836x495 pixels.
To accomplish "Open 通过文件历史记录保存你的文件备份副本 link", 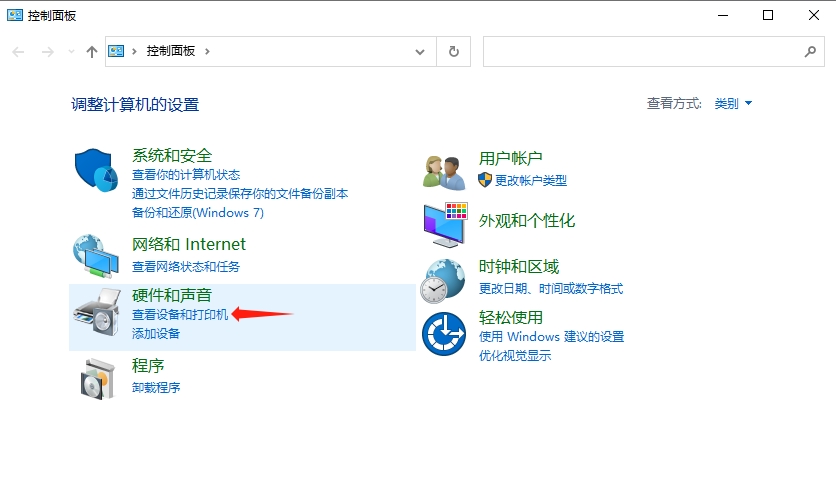I will click(x=239, y=194).
